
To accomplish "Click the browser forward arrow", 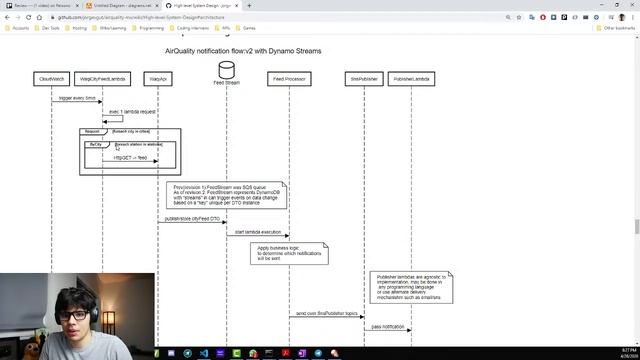I will click(18, 18).
